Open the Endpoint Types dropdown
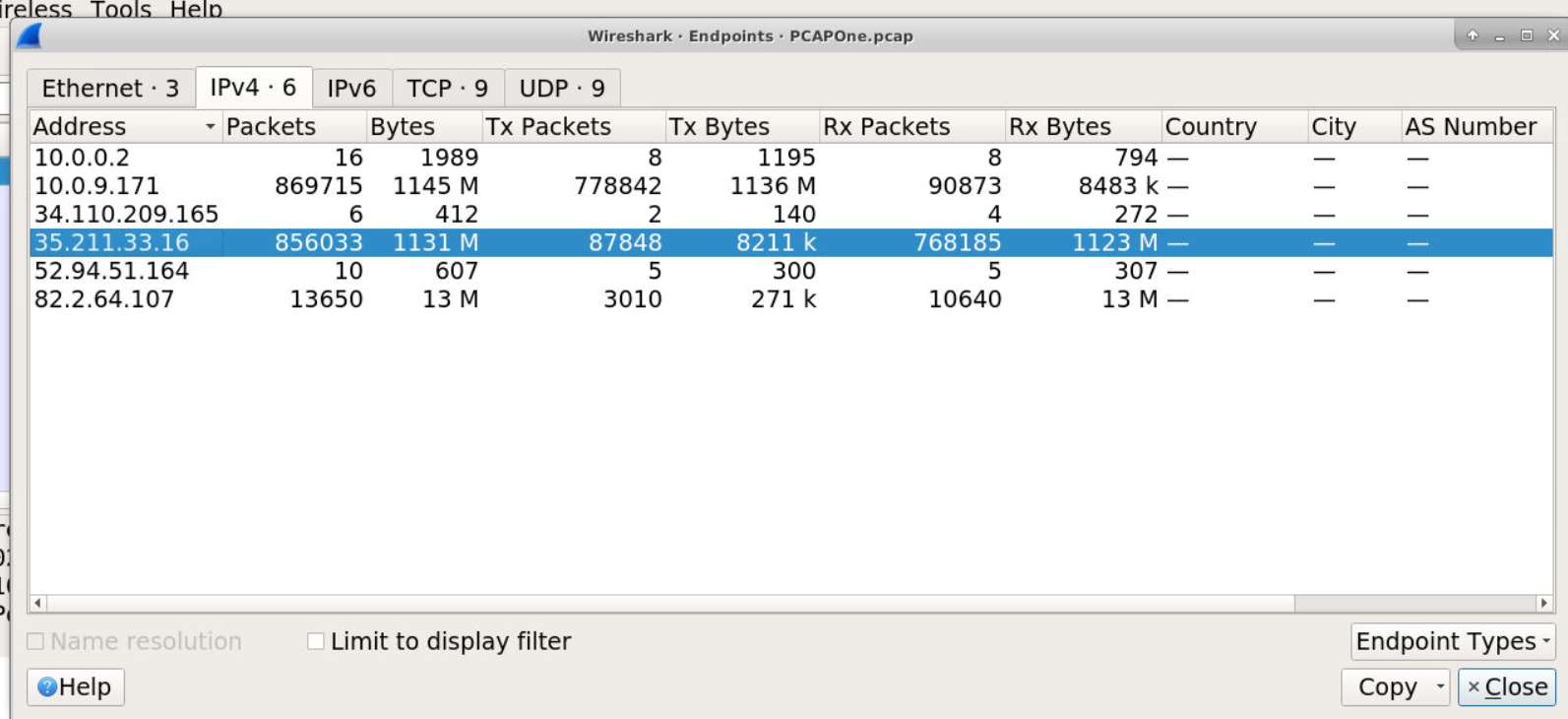 click(x=1453, y=641)
